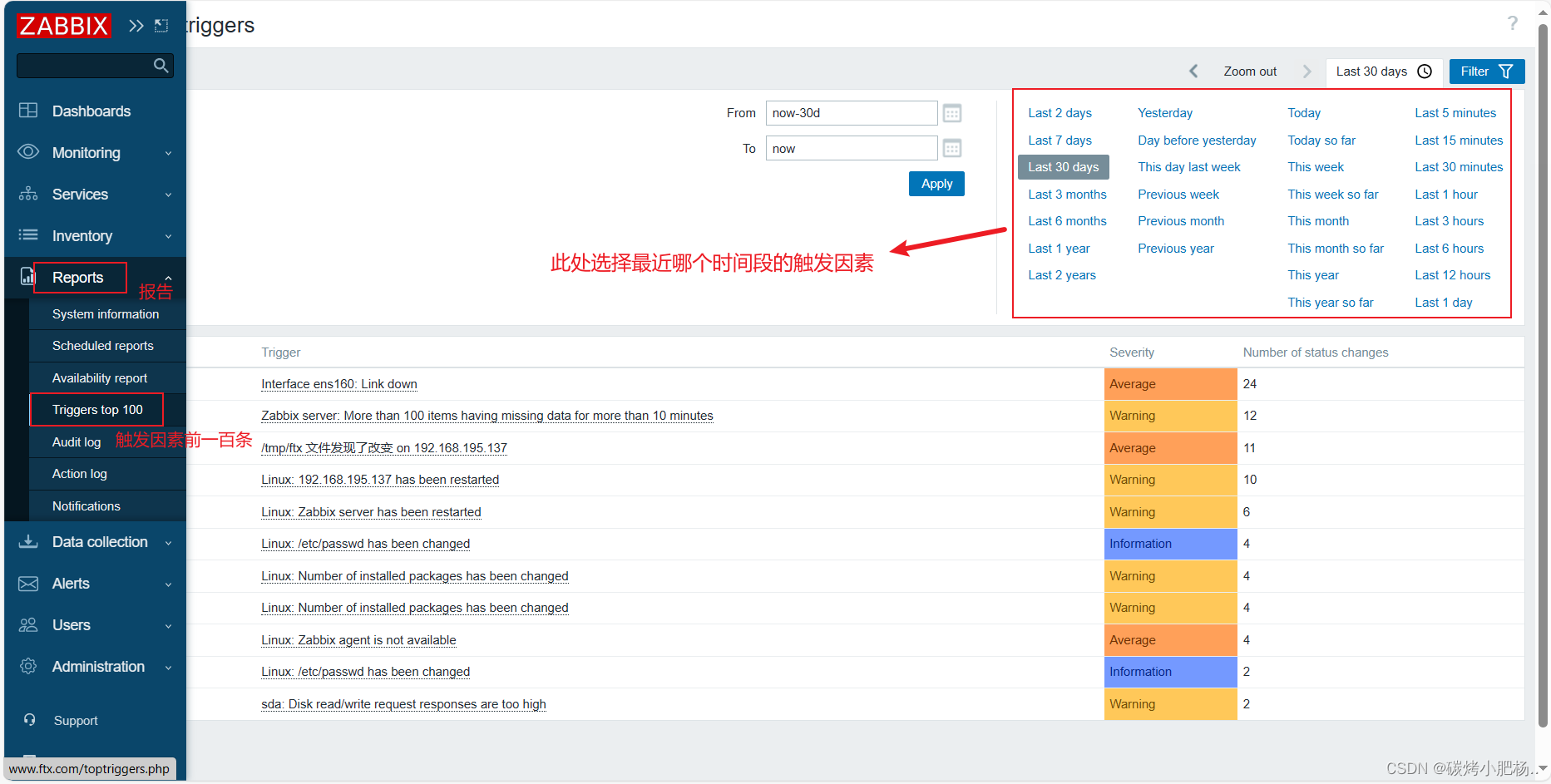Select Last 7 days time range
The height and width of the screenshot is (784, 1551).
click(1060, 141)
